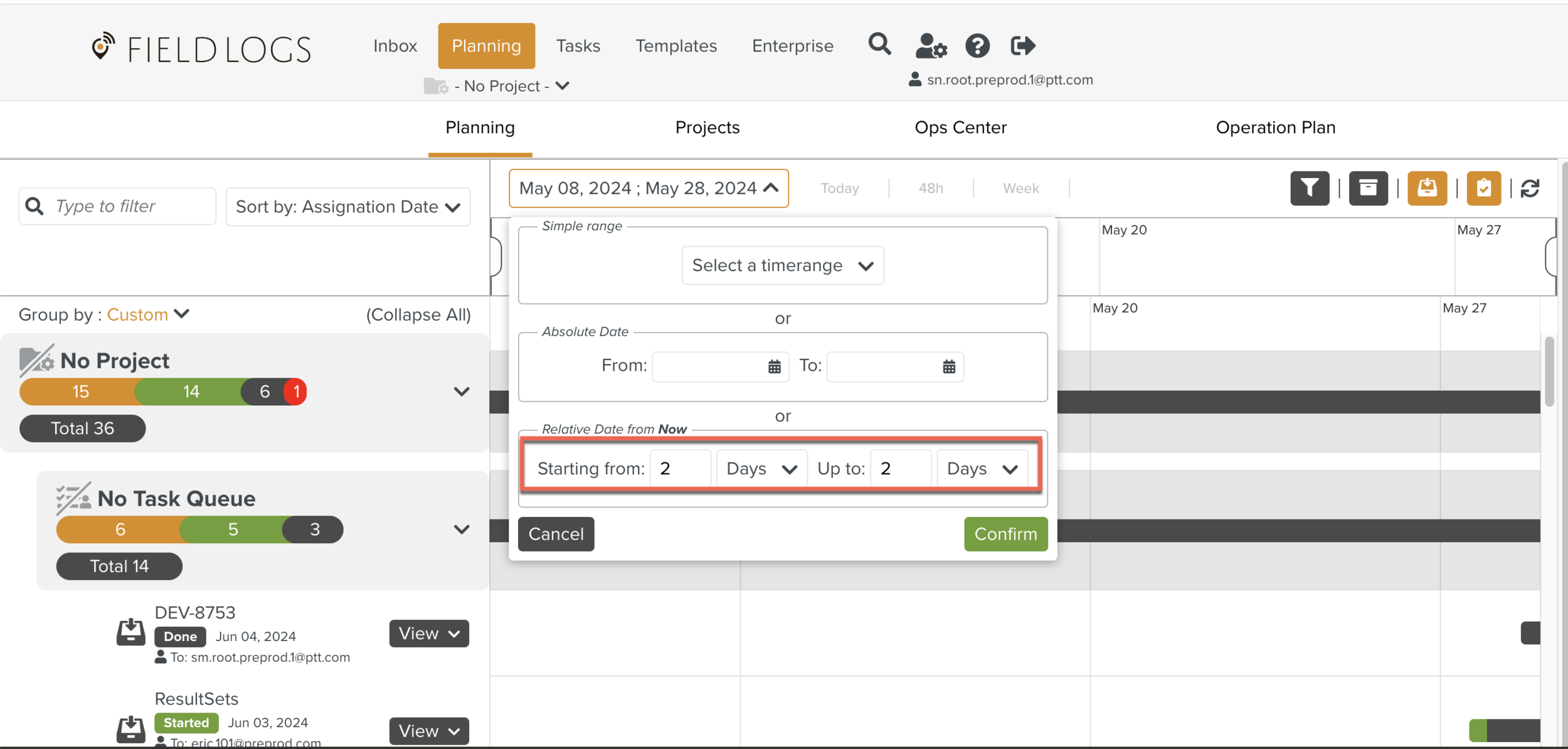Viewport: 1568px width, 749px height.
Task: Click the dark archive box icon
Action: point(1368,188)
